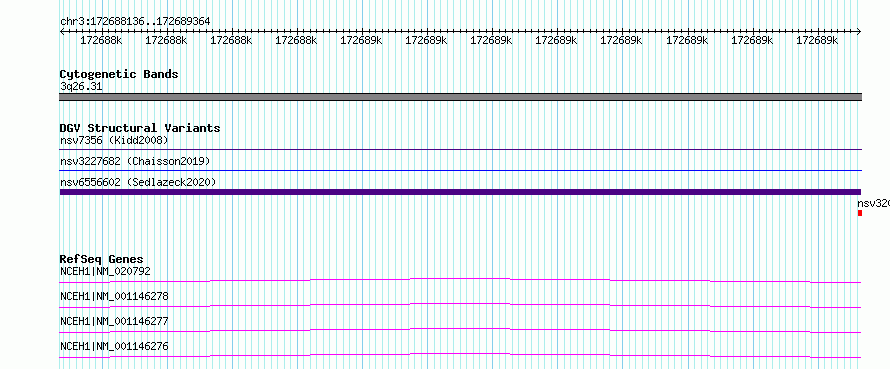
Task: Click the NCEH1|NM_001146277 transcript label
Action: pos(114,321)
